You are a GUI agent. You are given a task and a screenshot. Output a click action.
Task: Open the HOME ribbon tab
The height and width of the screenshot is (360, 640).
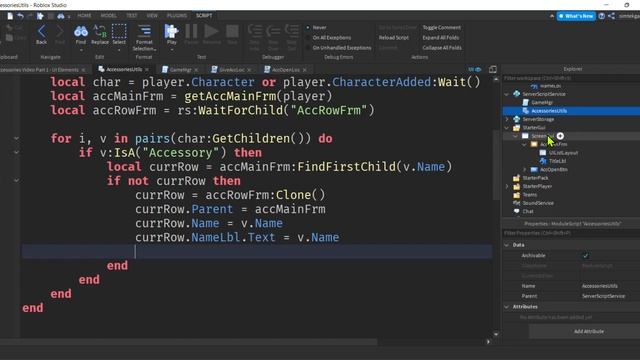tap(84, 16)
